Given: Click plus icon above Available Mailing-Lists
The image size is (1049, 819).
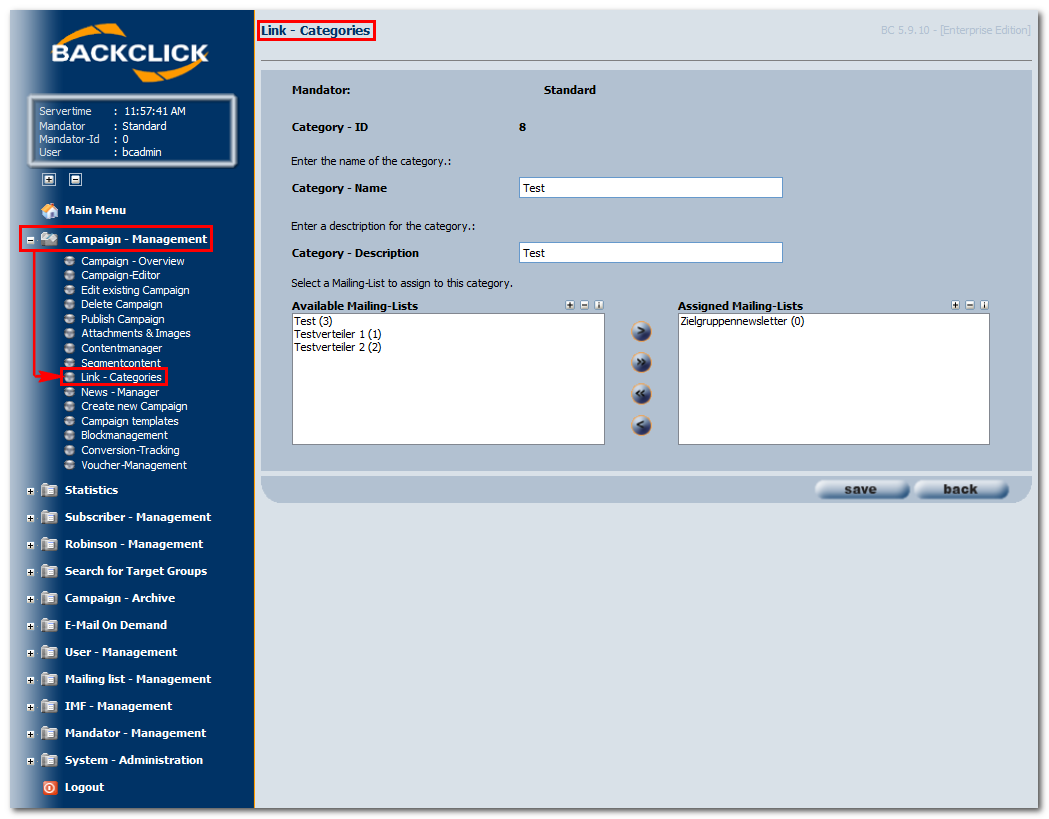Looking at the screenshot, I should tap(570, 306).
